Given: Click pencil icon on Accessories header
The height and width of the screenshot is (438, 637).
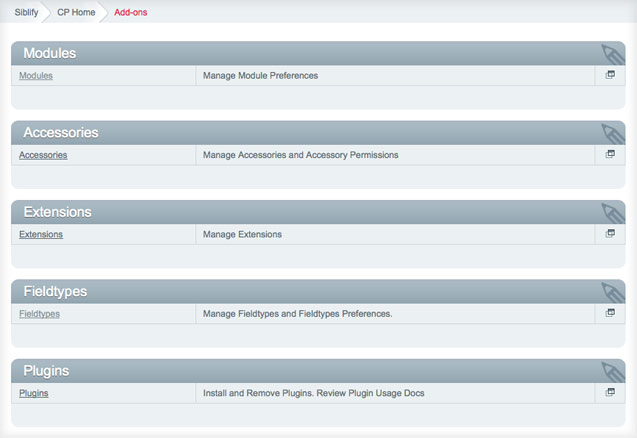Looking at the screenshot, I should 613,134.
